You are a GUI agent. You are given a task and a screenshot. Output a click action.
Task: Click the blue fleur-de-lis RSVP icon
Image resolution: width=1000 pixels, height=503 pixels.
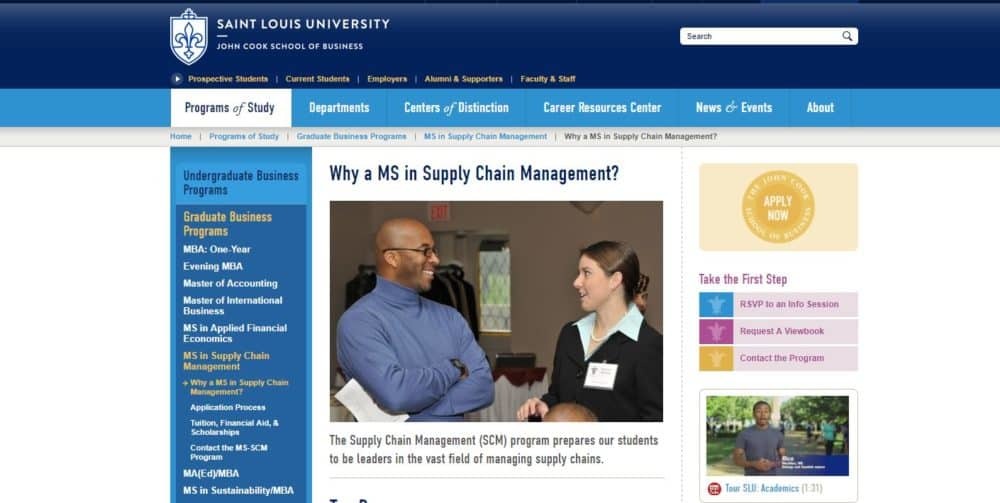[x=716, y=305]
